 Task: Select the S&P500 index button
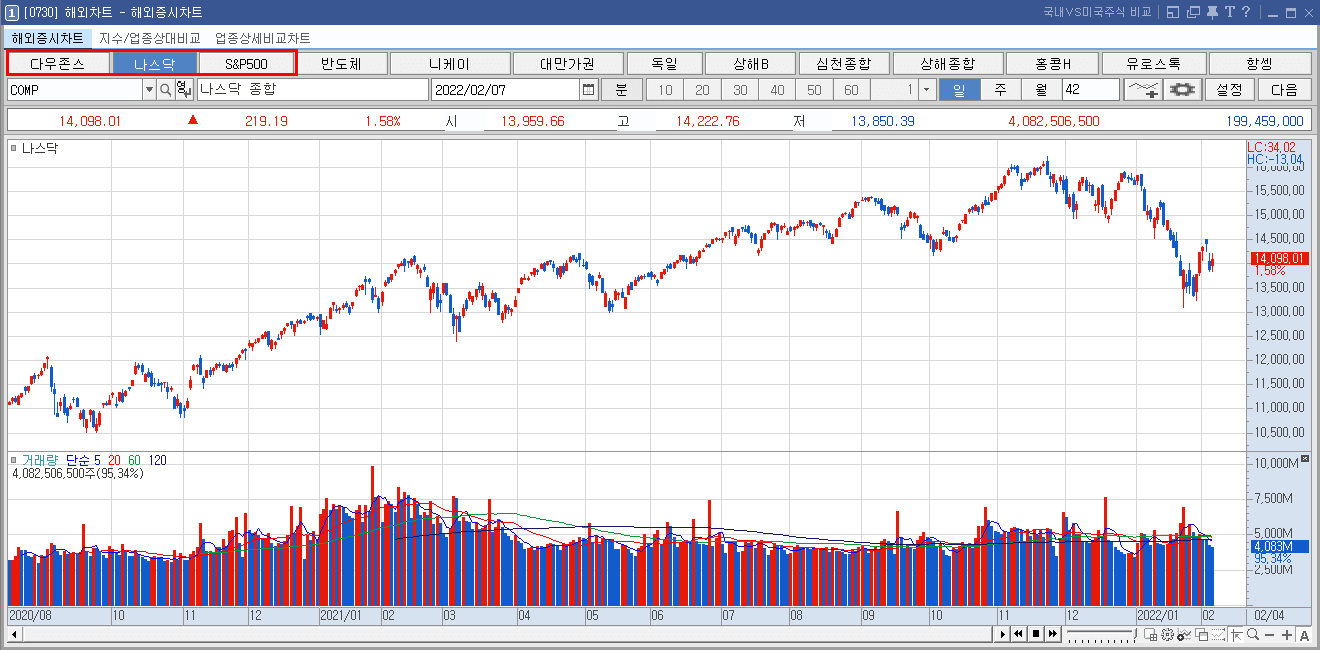246,64
